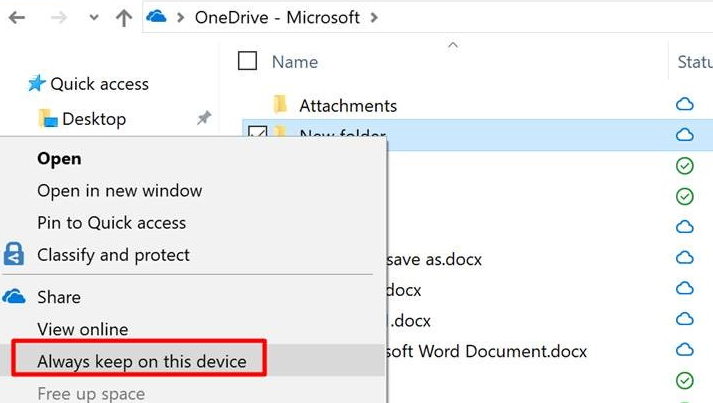Expand chevron after OneDrive - Microsoft path
Screen dimensions: 713x403
point(374,18)
